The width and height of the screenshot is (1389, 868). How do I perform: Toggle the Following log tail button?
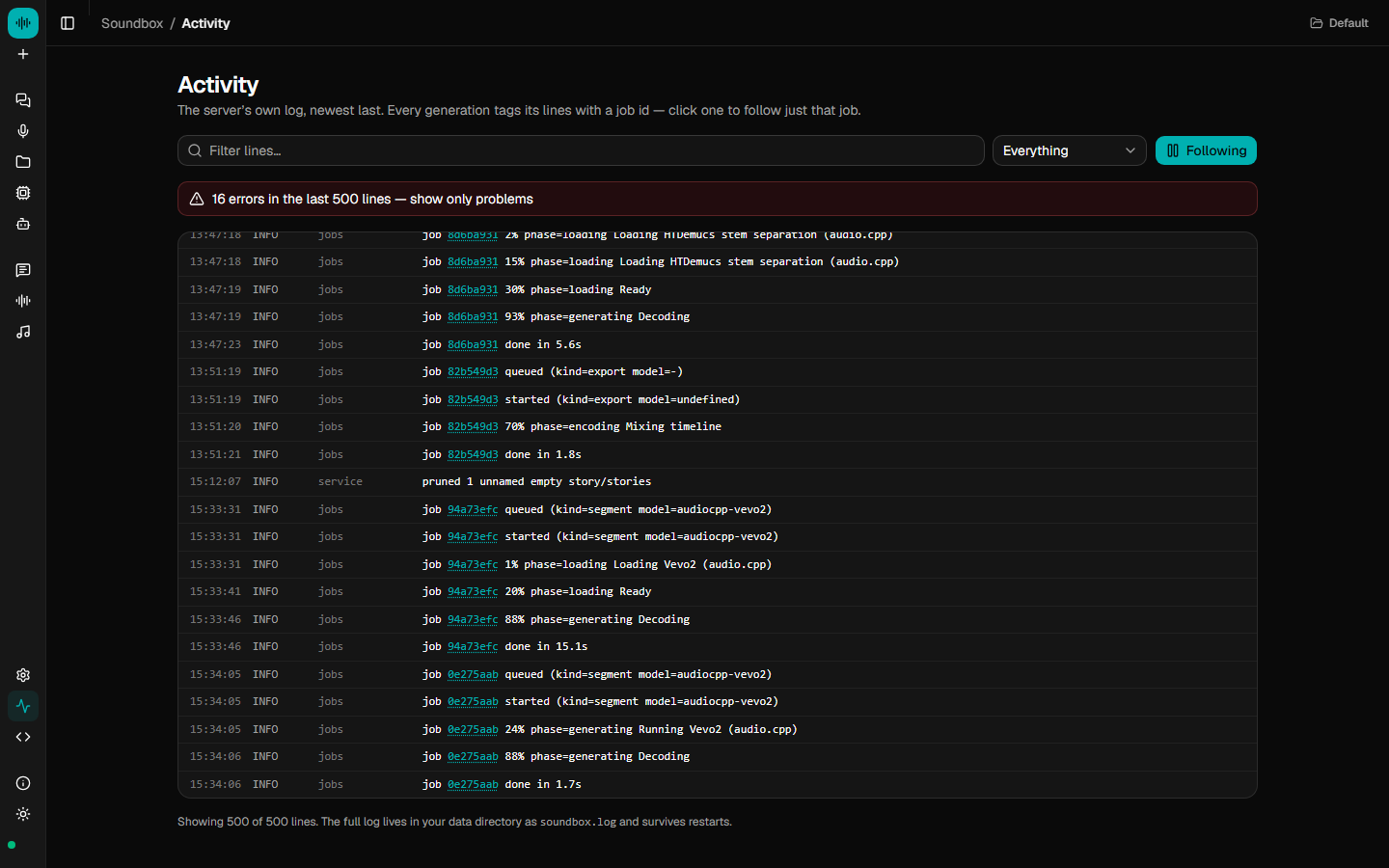(x=1206, y=150)
